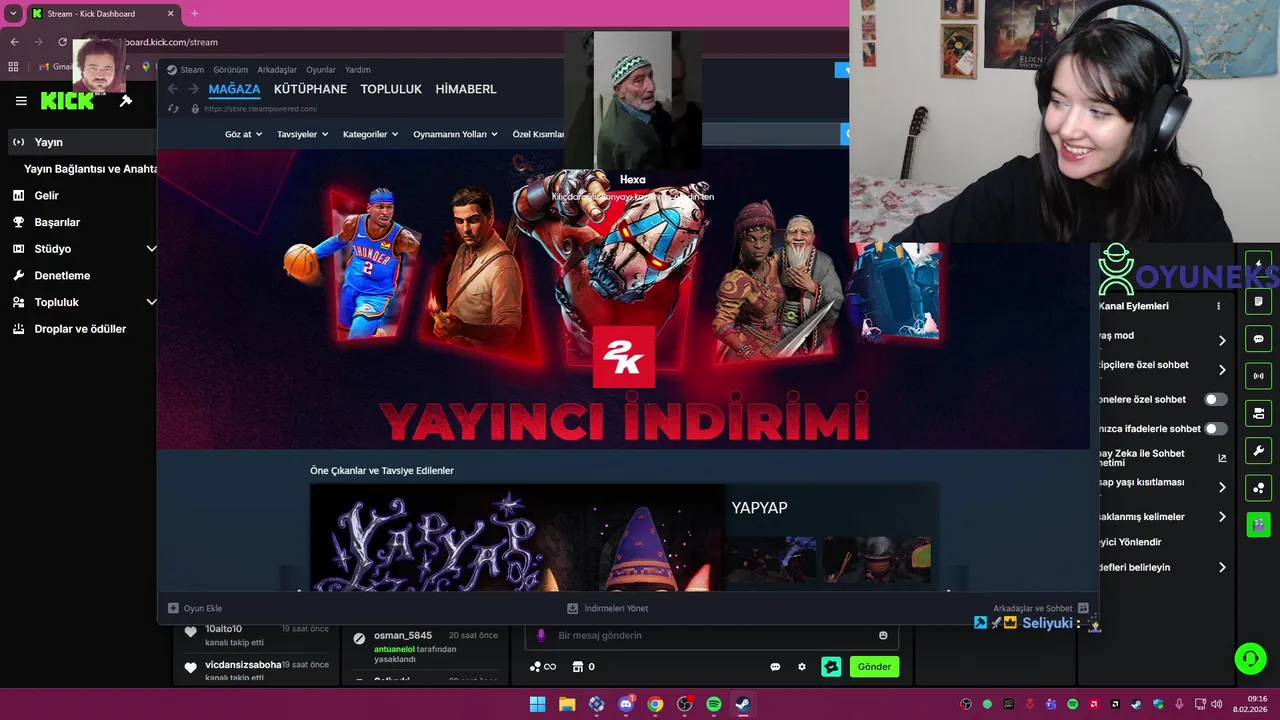
Task: Toggle abonelere özel sohbet switch
Action: click(x=1215, y=399)
